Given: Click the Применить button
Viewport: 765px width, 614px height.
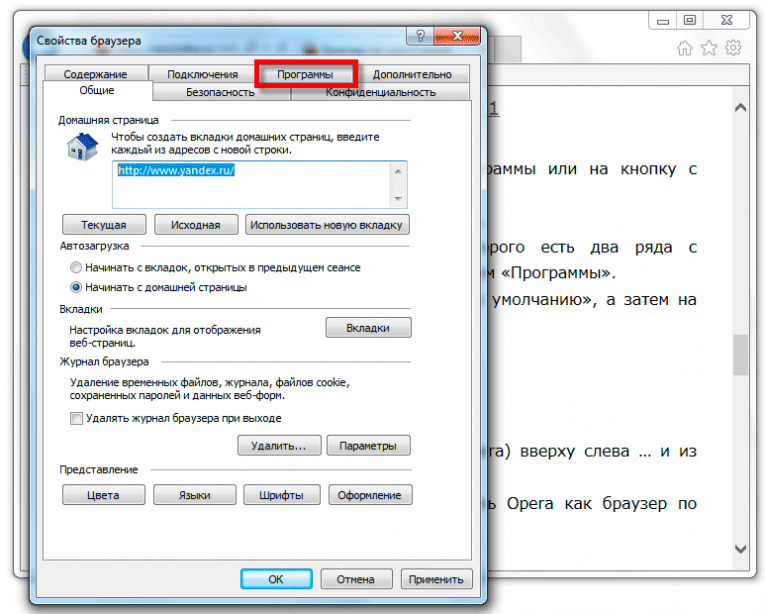Looking at the screenshot, I should [436, 579].
